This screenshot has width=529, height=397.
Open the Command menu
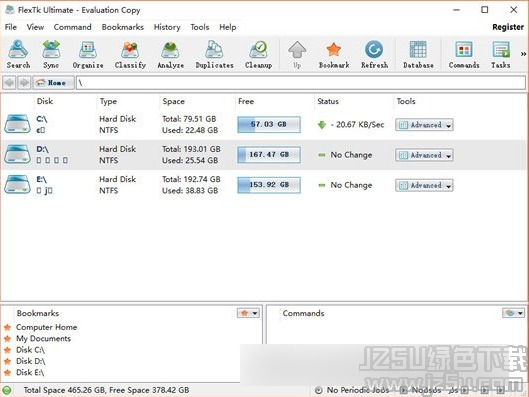[73, 27]
